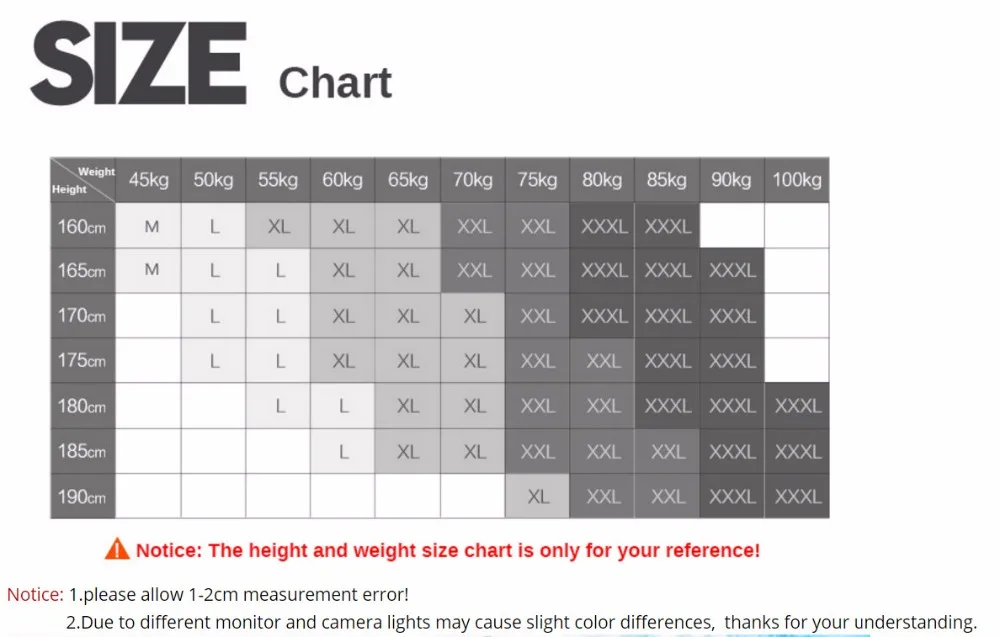Select the 45kg column header
The image size is (1000, 637).
[149, 180]
